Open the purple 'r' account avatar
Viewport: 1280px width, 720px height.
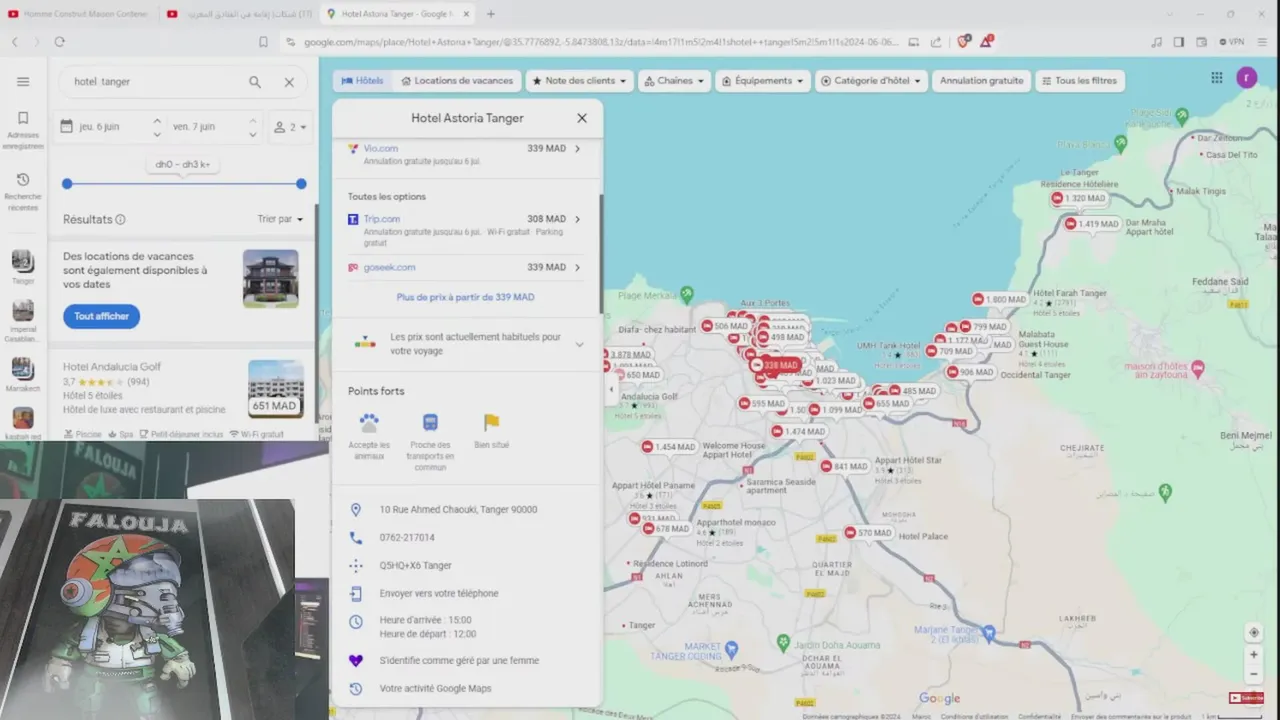(1246, 78)
